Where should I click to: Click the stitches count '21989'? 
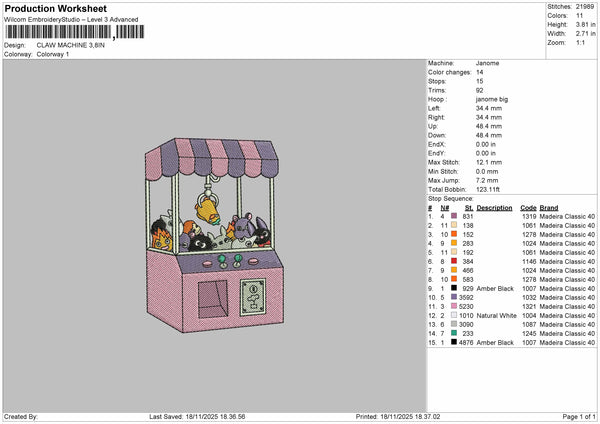click(x=585, y=7)
